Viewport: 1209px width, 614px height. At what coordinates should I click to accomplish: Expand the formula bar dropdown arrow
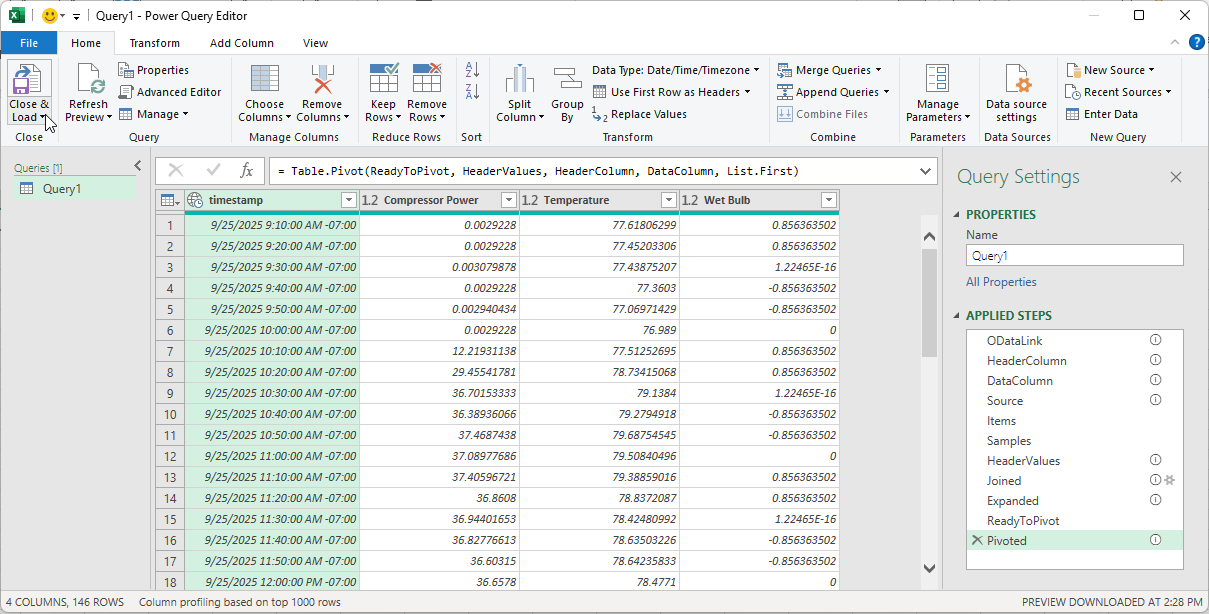pos(926,171)
